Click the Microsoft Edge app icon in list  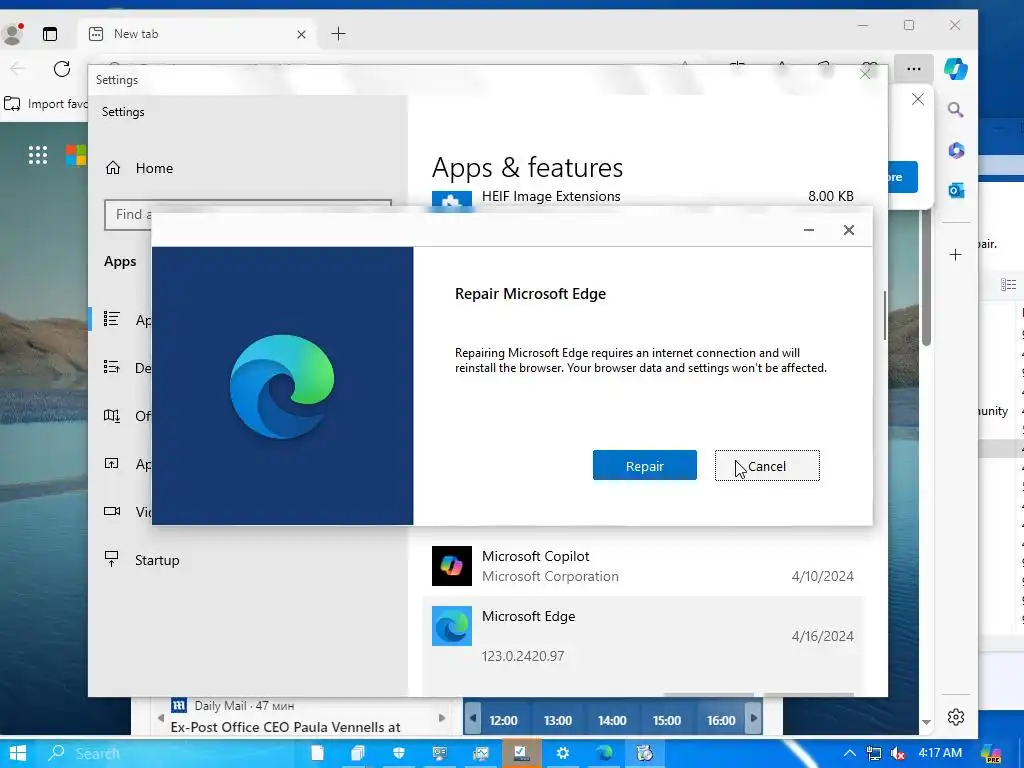(x=451, y=626)
